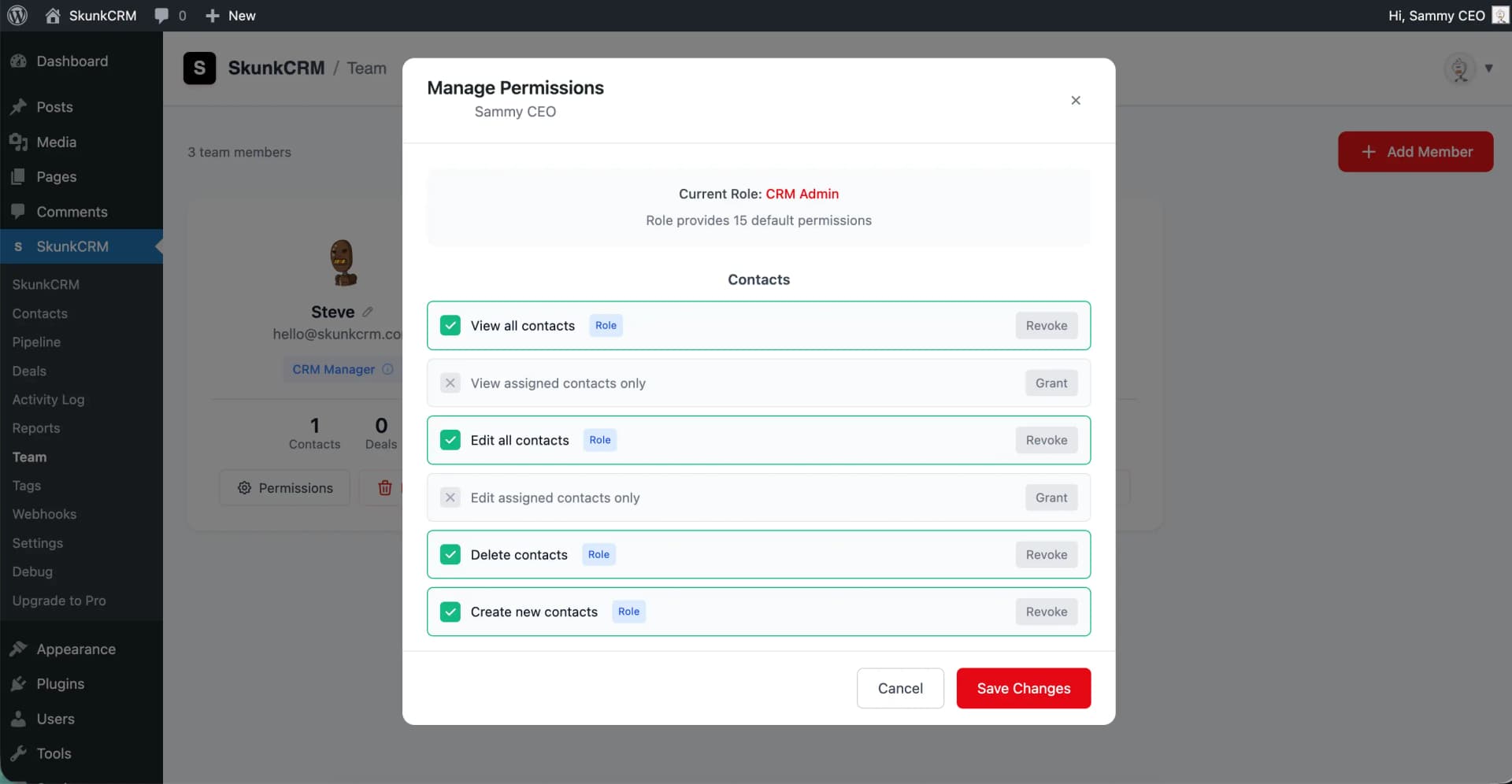Toggle the Create new contacts permission
Screen dimensions: 1512x784
[x=450, y=612]
